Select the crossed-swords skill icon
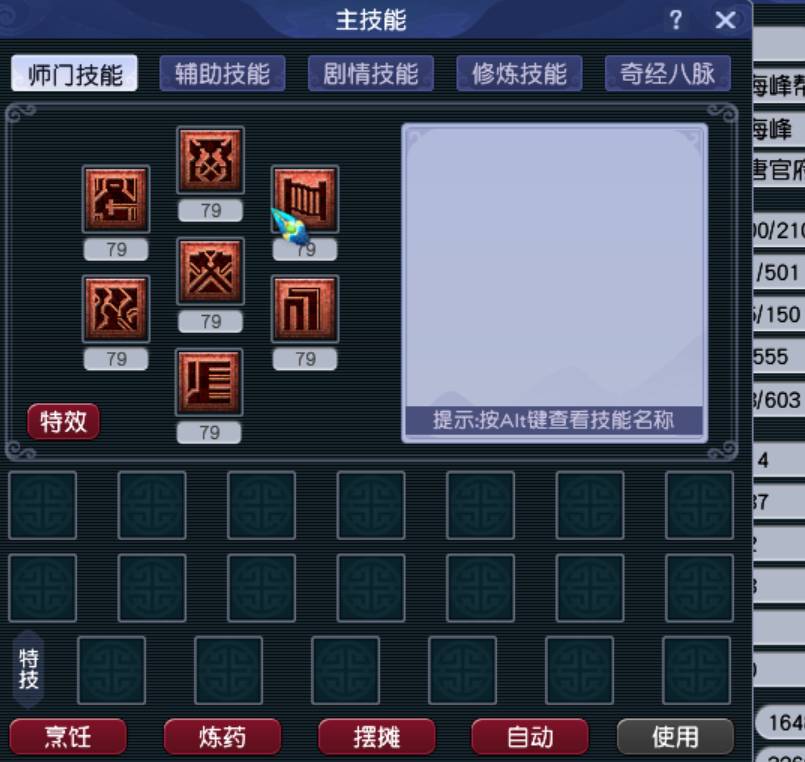The width and height of the screenshot is (805, 762). [210, 271]
